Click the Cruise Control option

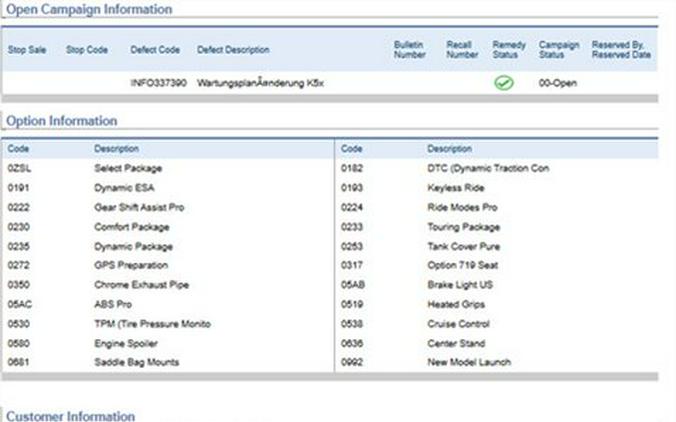pyautogui.click(x=458, y=324)
